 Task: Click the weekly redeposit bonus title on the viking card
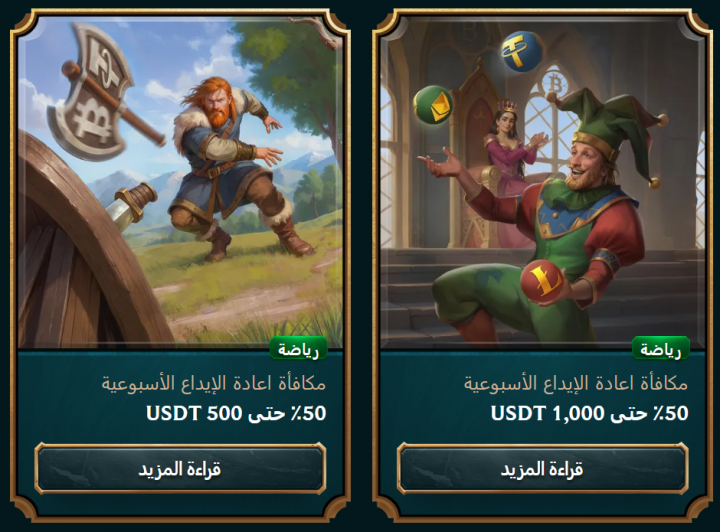(214, 383)
